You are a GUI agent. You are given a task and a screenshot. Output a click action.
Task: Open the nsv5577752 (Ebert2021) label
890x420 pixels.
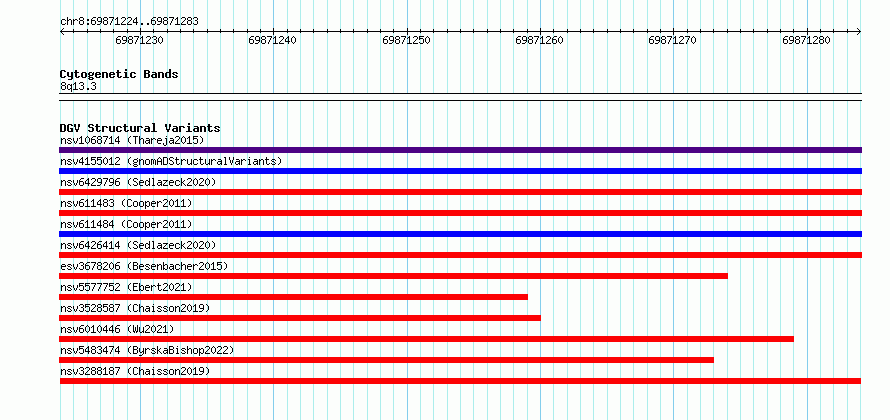126,287
